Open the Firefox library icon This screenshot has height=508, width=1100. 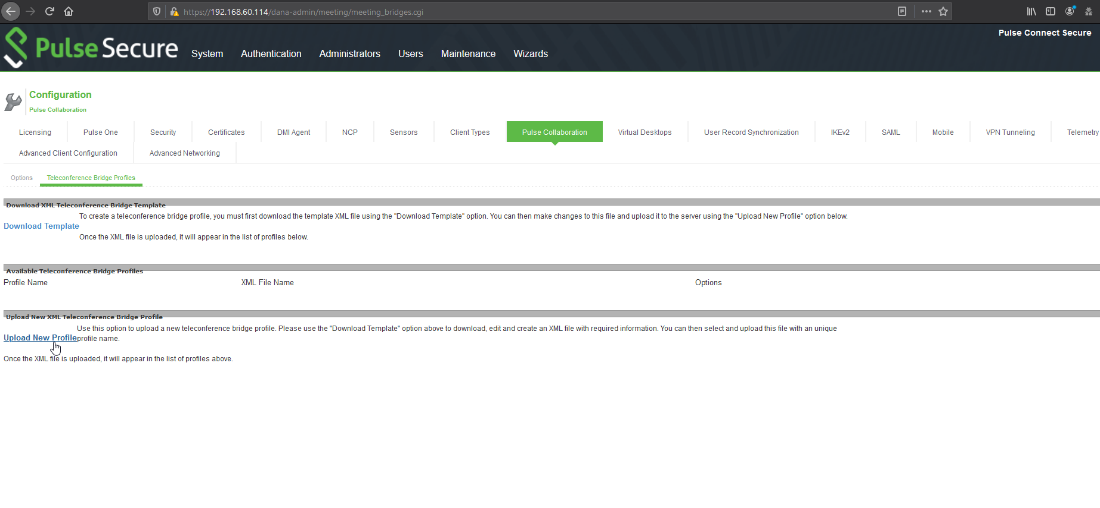pos(1031,11)
